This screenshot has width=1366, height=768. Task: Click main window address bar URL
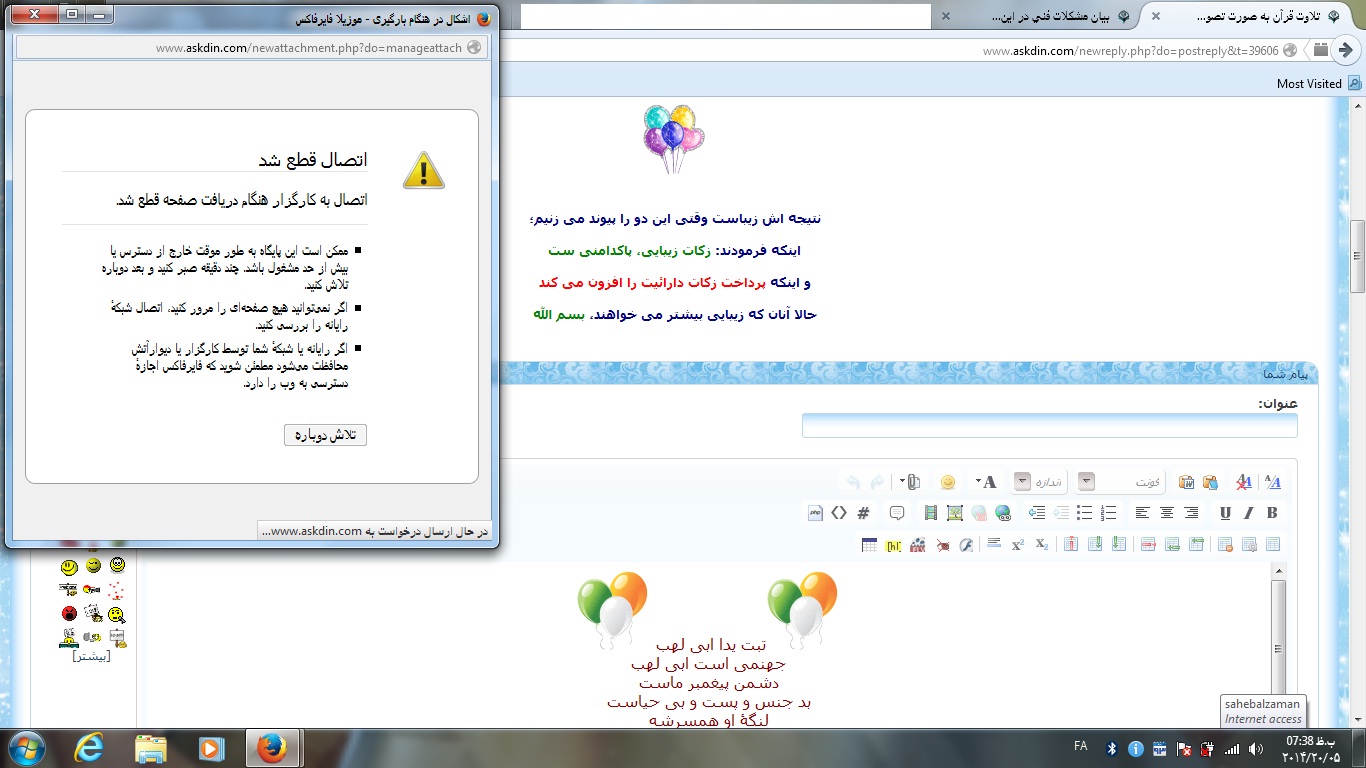coord(1130,50)
